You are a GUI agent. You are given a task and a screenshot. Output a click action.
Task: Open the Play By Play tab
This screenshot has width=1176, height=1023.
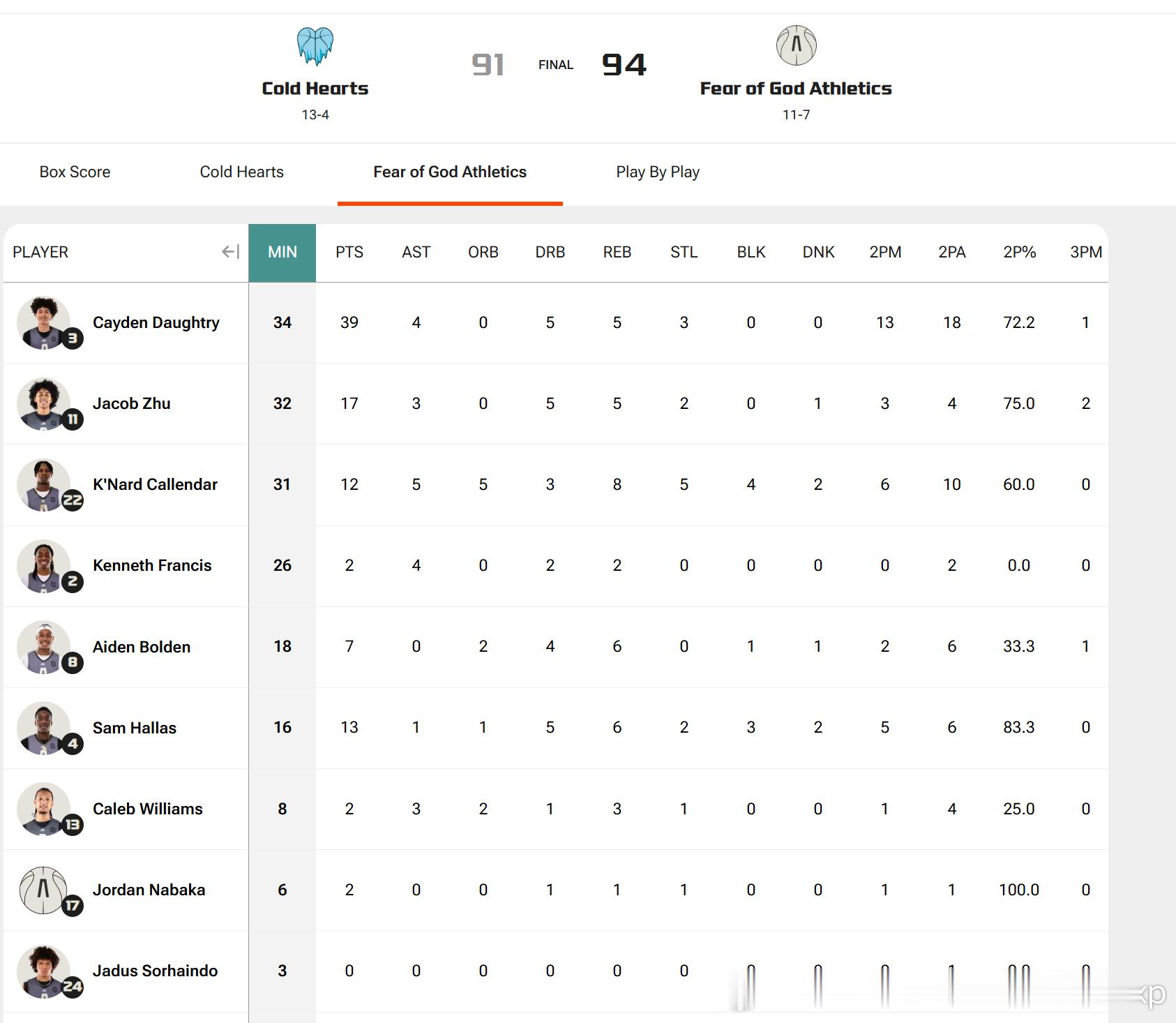point(658,172)
